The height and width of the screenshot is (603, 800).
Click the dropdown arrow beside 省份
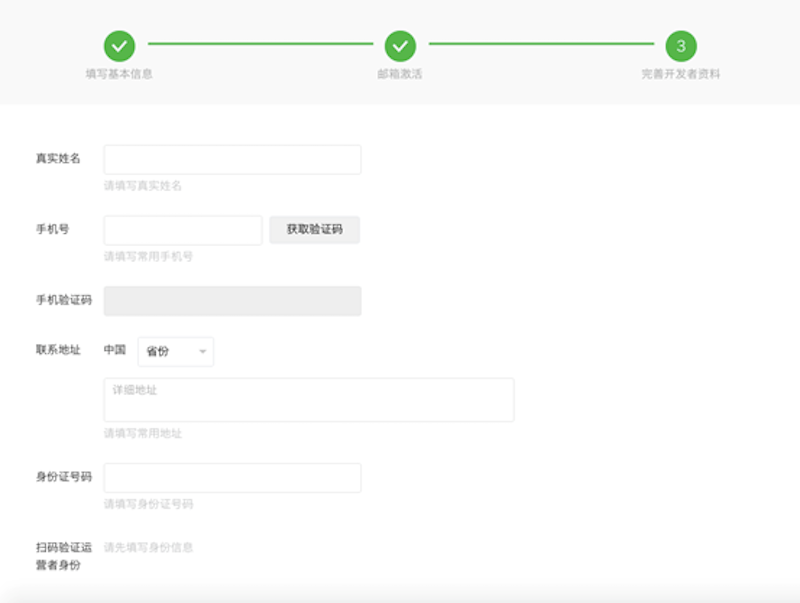(x=201, y=352)
